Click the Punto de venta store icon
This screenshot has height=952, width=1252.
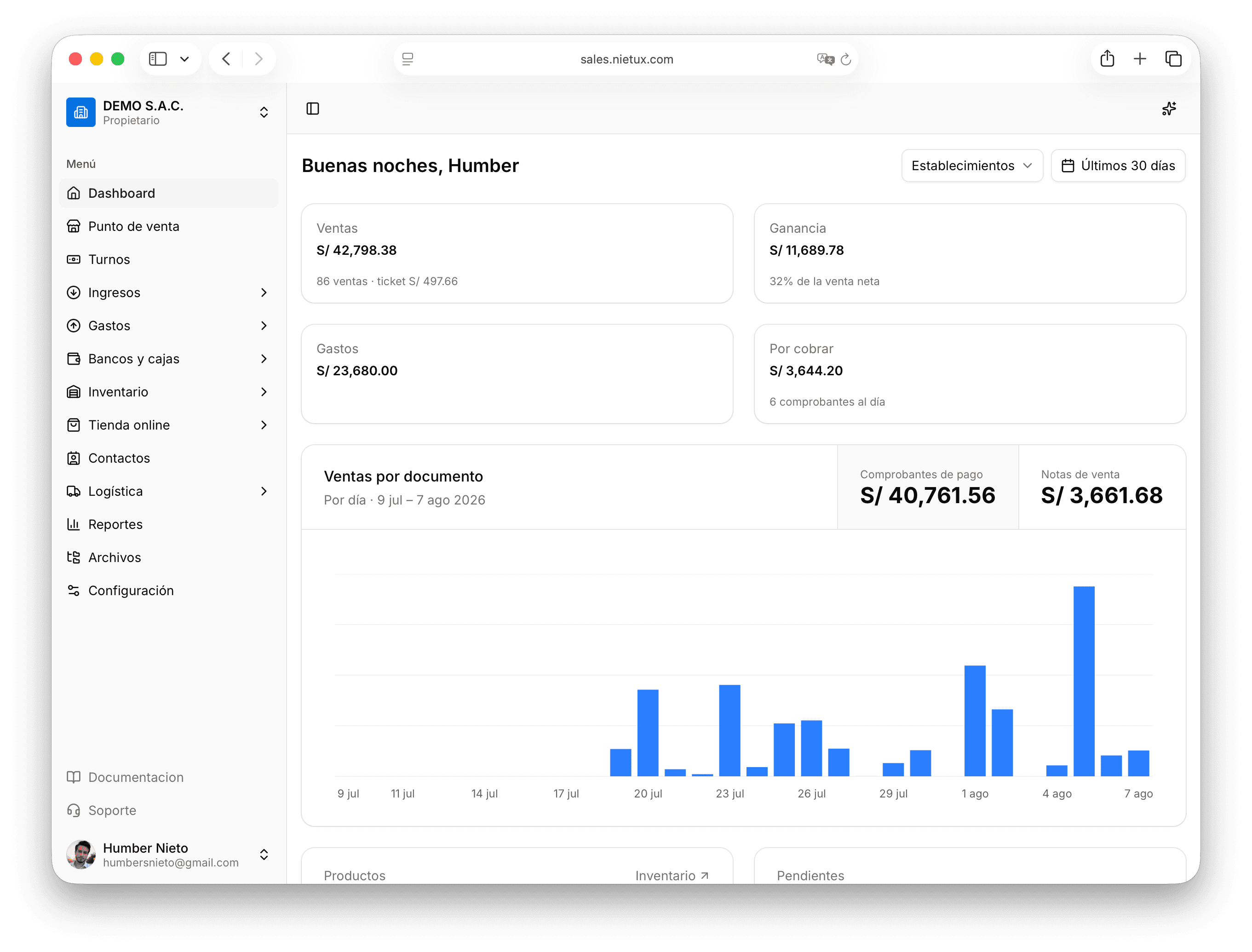tap(74, 226)
